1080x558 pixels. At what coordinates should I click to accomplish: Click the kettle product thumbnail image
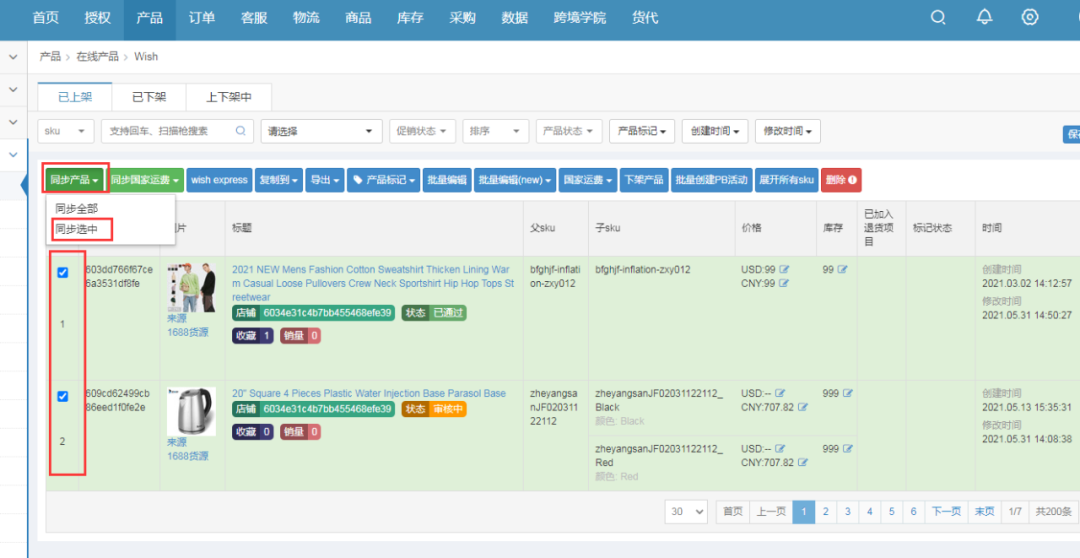pos(190,411)
